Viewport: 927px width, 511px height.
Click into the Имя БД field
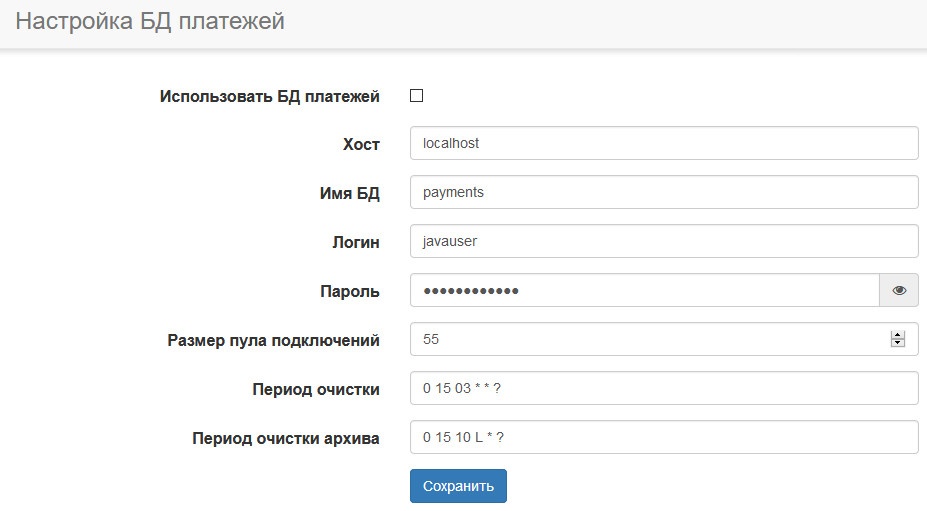(663, 192)
